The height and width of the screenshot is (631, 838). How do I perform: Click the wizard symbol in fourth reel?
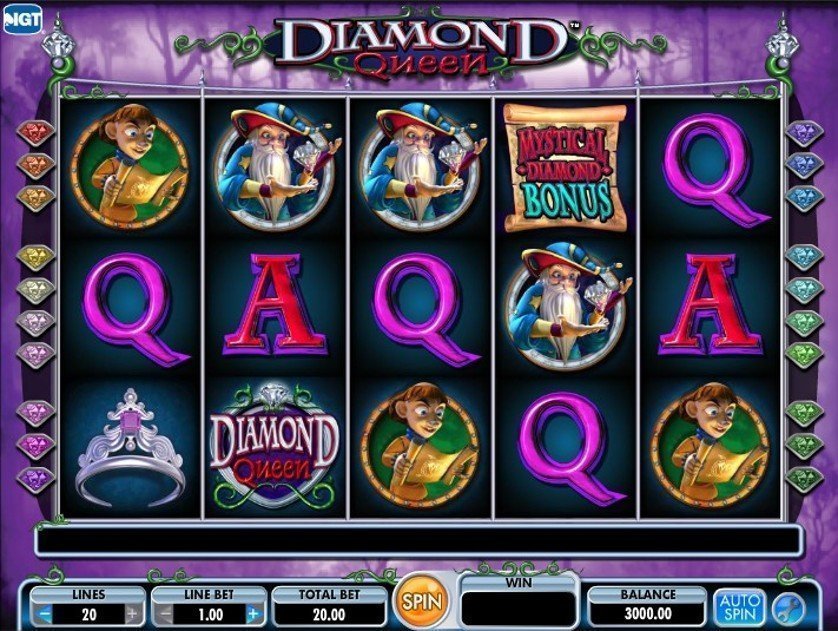click(x=568, y=306)
